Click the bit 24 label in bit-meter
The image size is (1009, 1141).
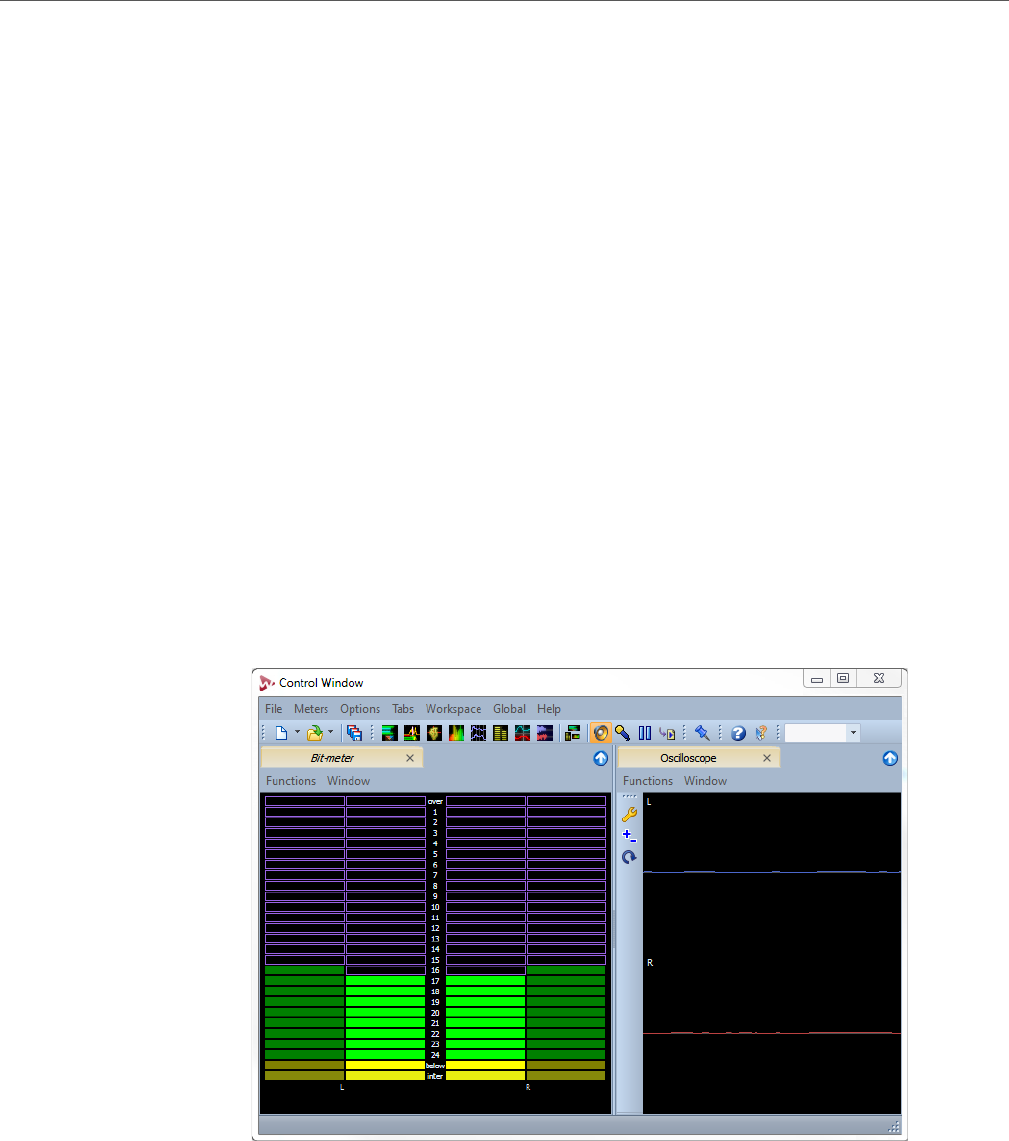[x=435, y=1055]
